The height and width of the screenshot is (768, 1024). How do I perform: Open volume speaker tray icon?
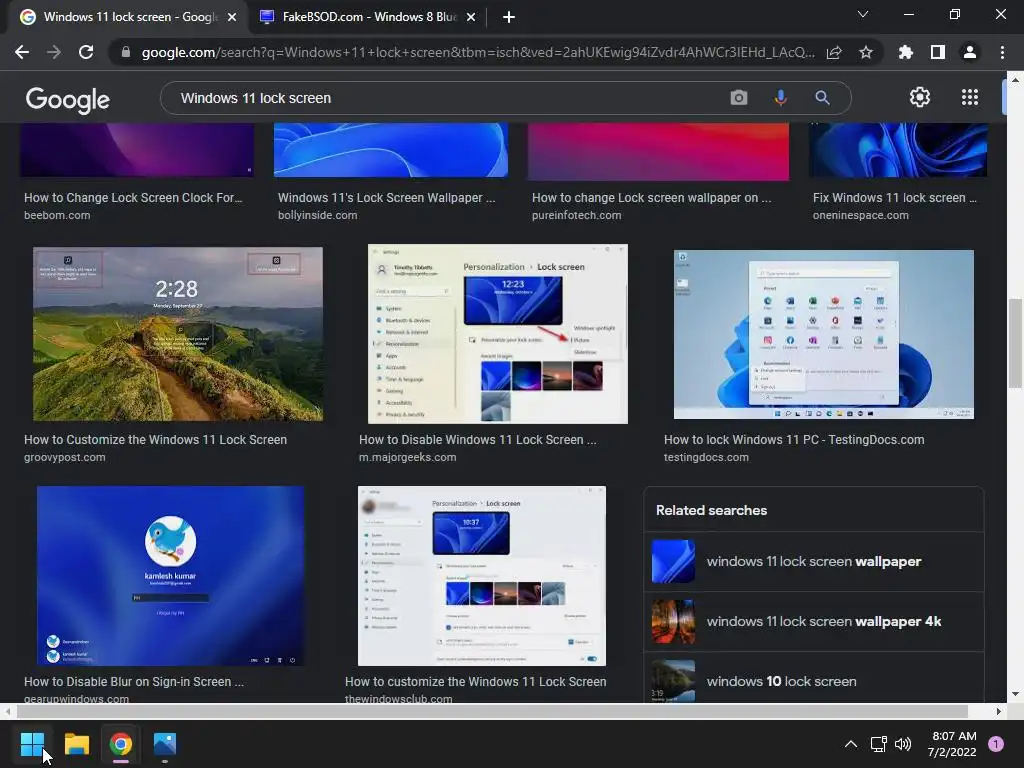(903, 744)
